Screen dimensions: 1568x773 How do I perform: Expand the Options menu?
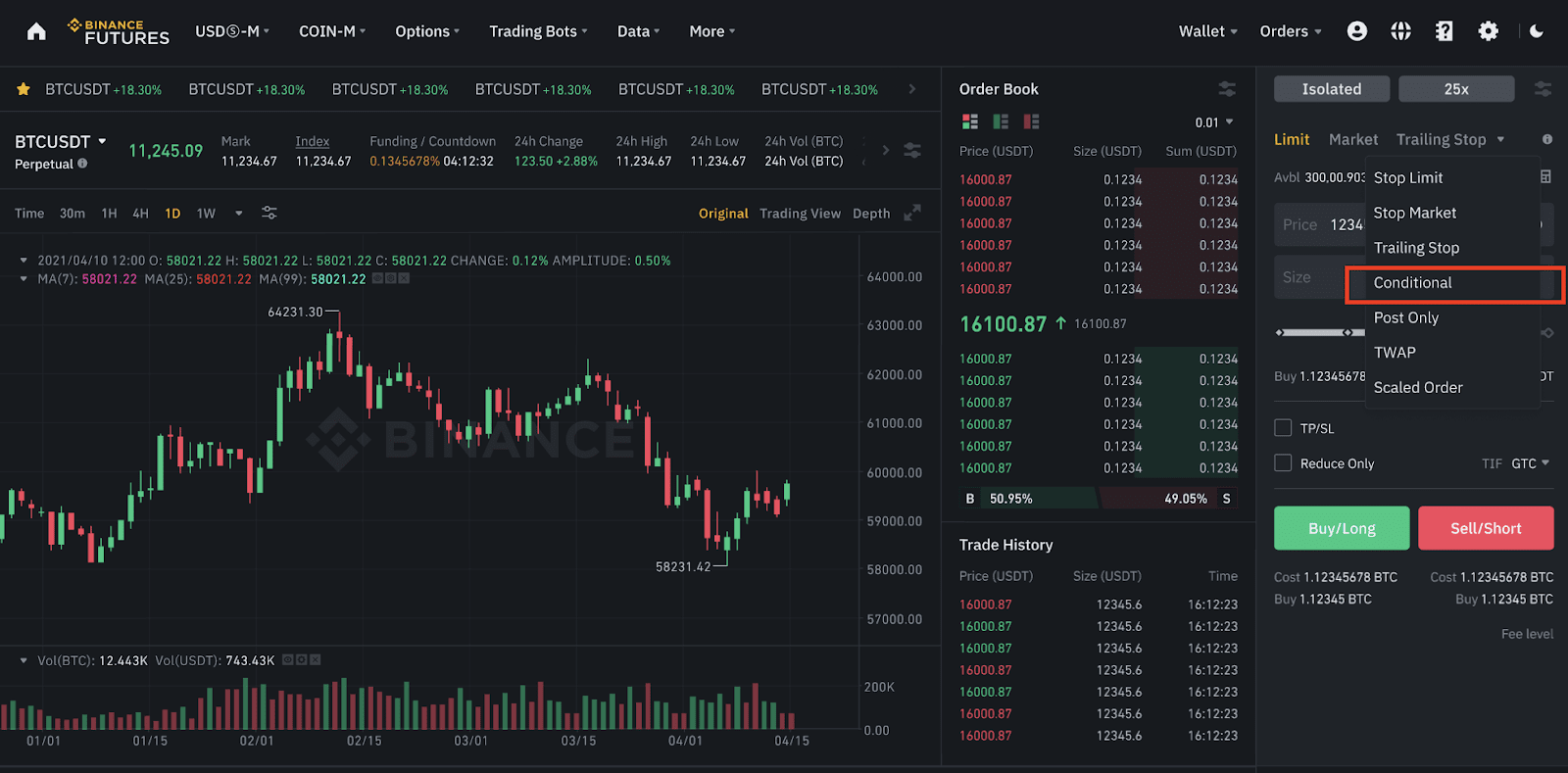(x=427, y=31)
